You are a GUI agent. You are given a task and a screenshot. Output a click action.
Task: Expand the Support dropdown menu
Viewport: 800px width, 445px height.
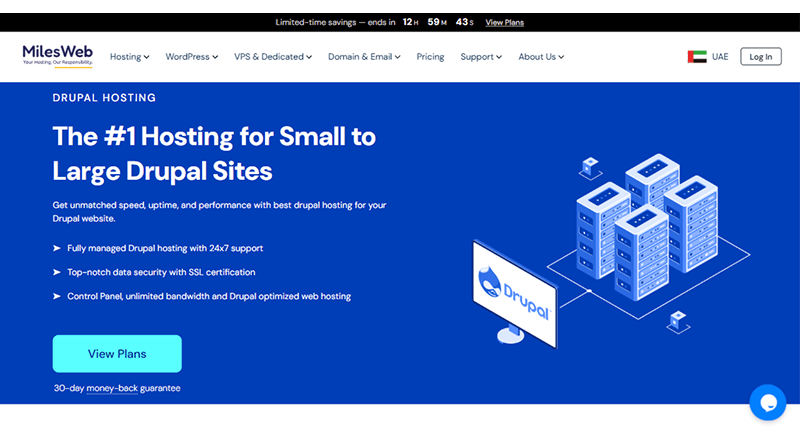coord(481,57)
